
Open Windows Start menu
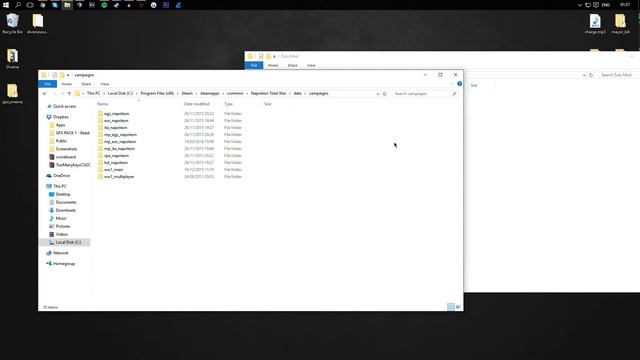pos(6,5)
